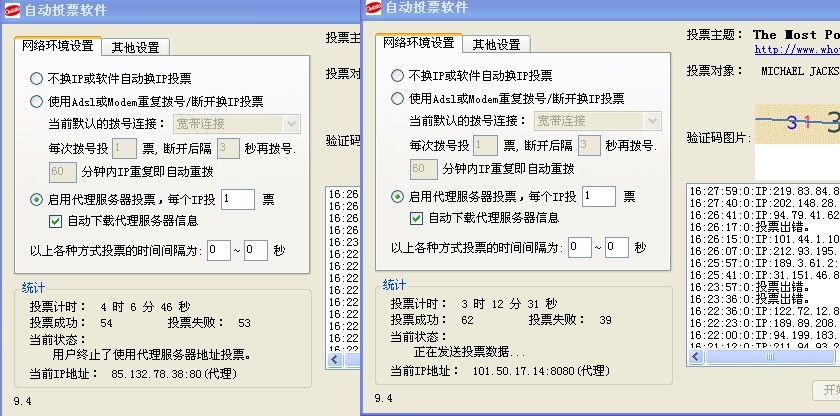
Task: Enable proxy server voting in the right window
Action: pos(398,197)
